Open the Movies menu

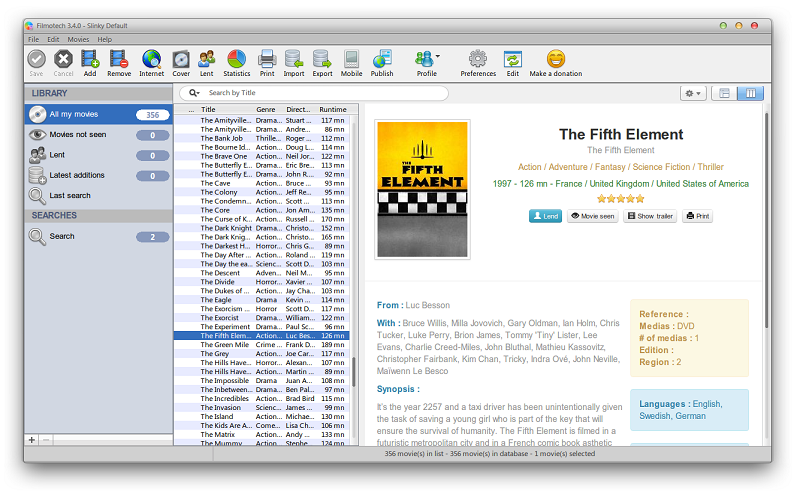[78, 39]
